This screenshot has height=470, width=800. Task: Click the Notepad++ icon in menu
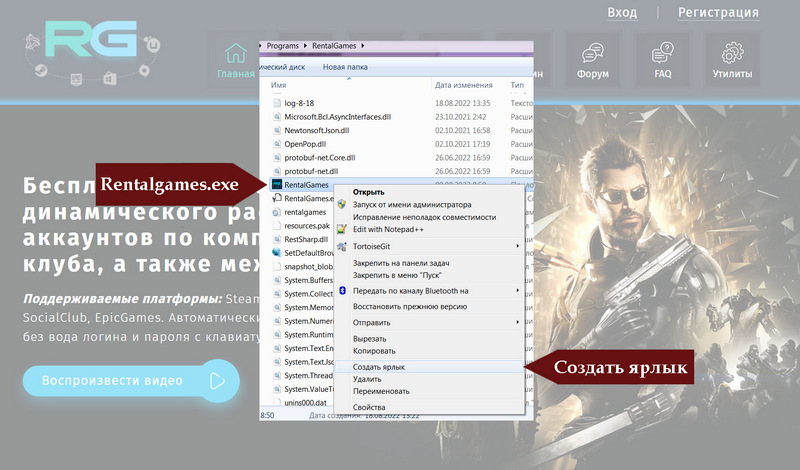tap(342, 229)
